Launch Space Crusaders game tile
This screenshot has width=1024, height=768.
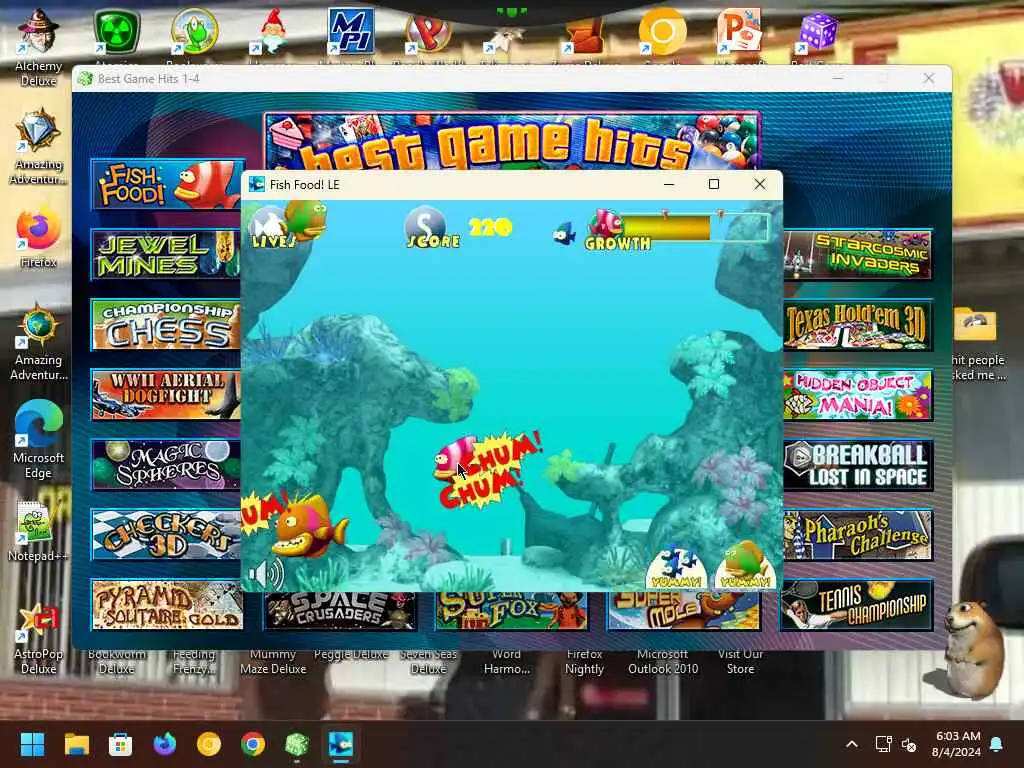[340, 611]
